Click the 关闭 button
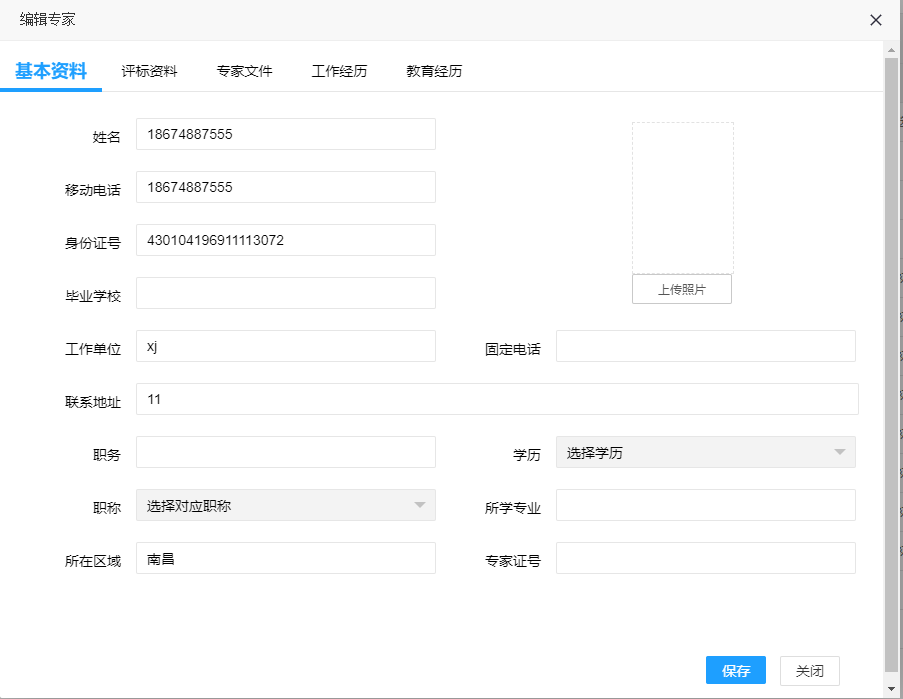The height and width of the screenshot is (699, 903). click(x=810, y=671)
